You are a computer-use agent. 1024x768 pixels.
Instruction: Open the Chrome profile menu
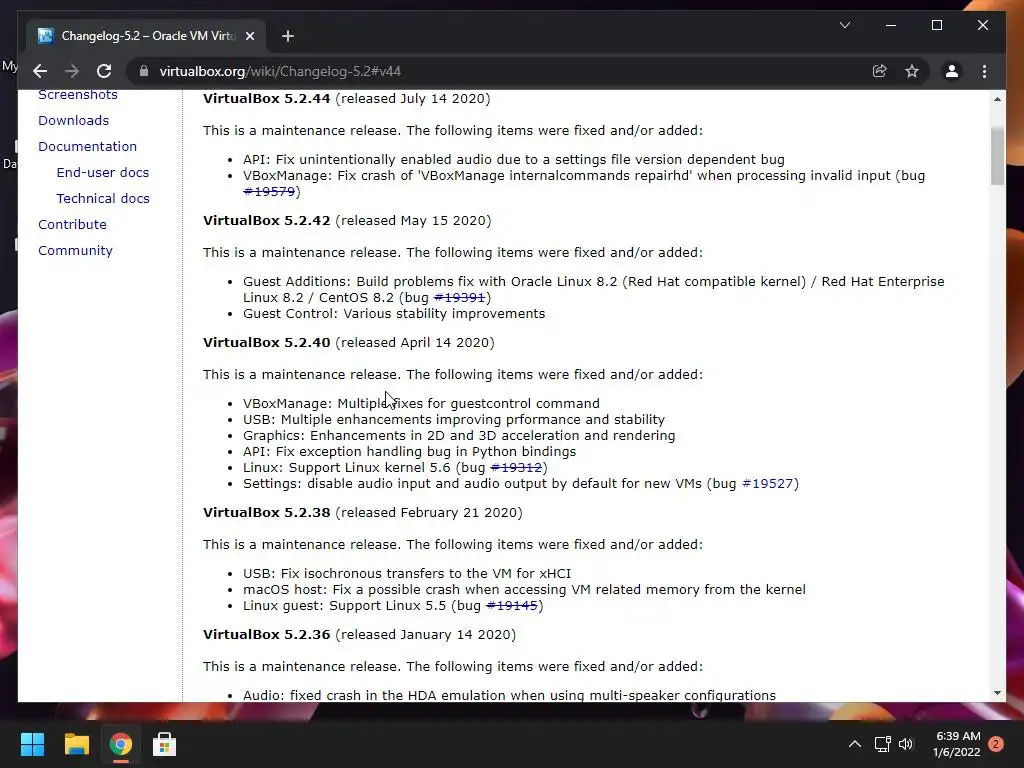click(952, 71)
